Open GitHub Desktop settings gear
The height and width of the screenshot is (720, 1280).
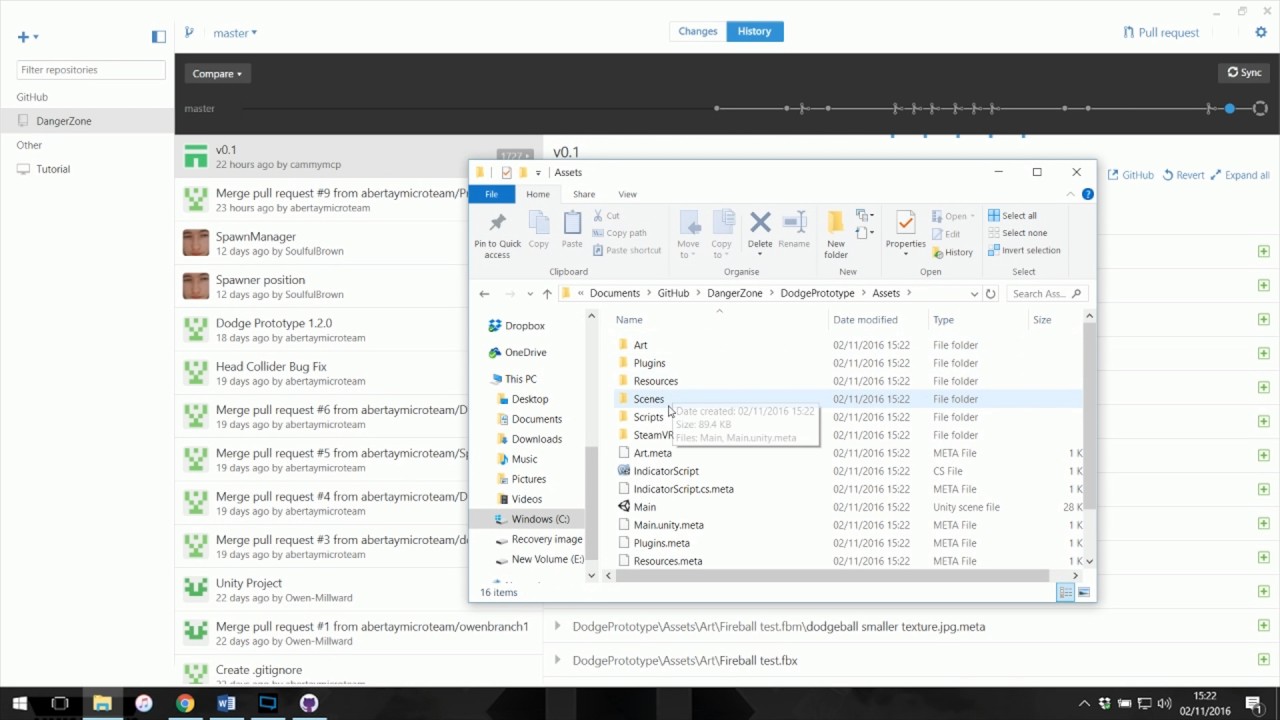pos(1260,32)
